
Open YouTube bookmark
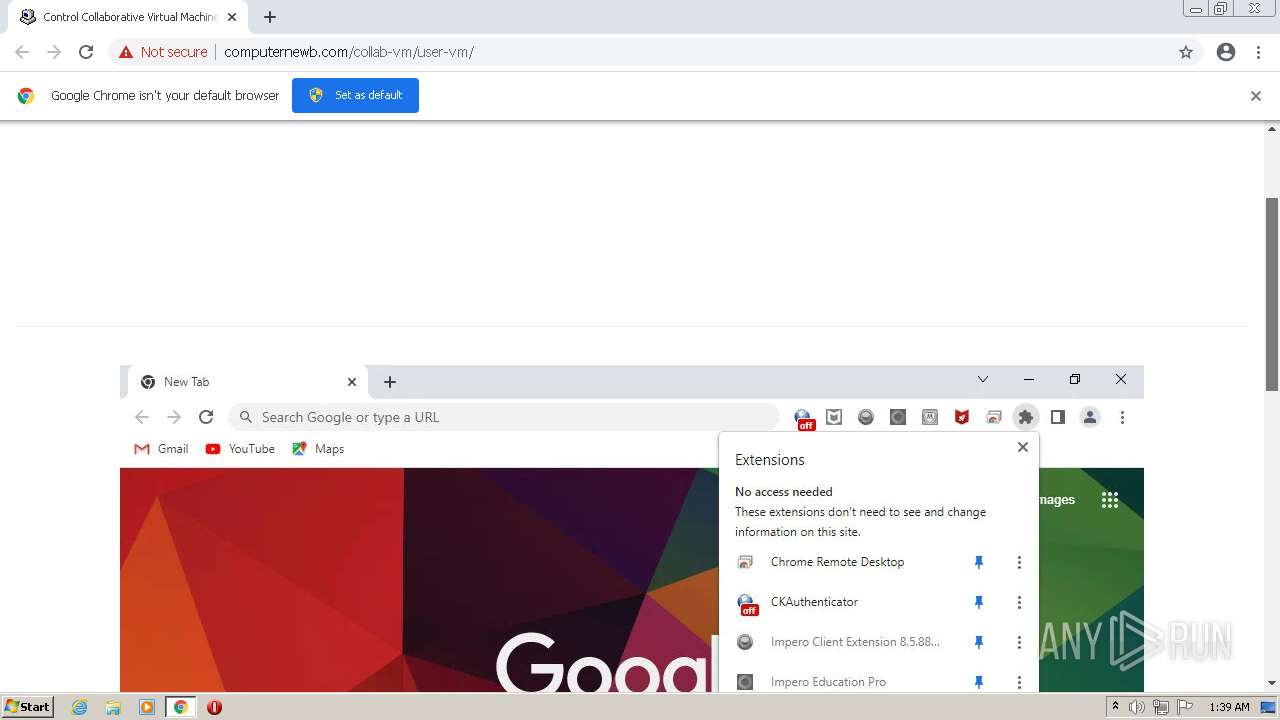tap(240, 449)
